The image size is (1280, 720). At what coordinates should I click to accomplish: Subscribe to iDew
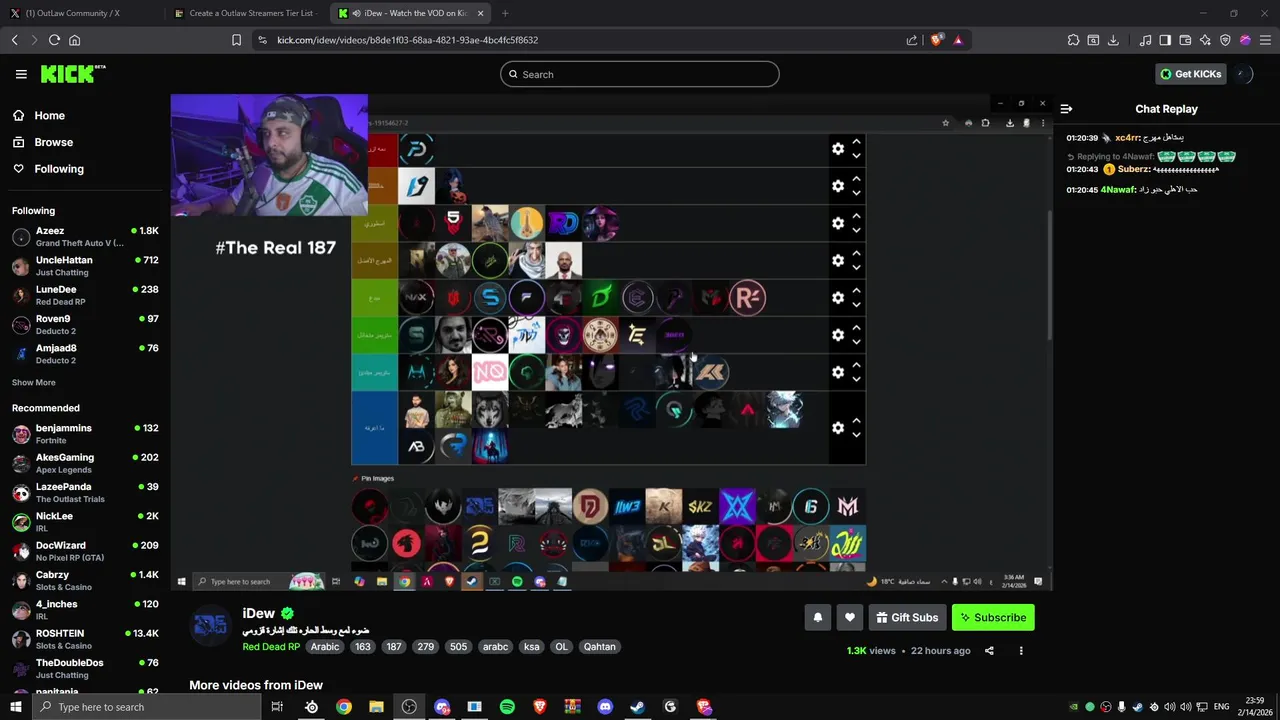point(993,618)
